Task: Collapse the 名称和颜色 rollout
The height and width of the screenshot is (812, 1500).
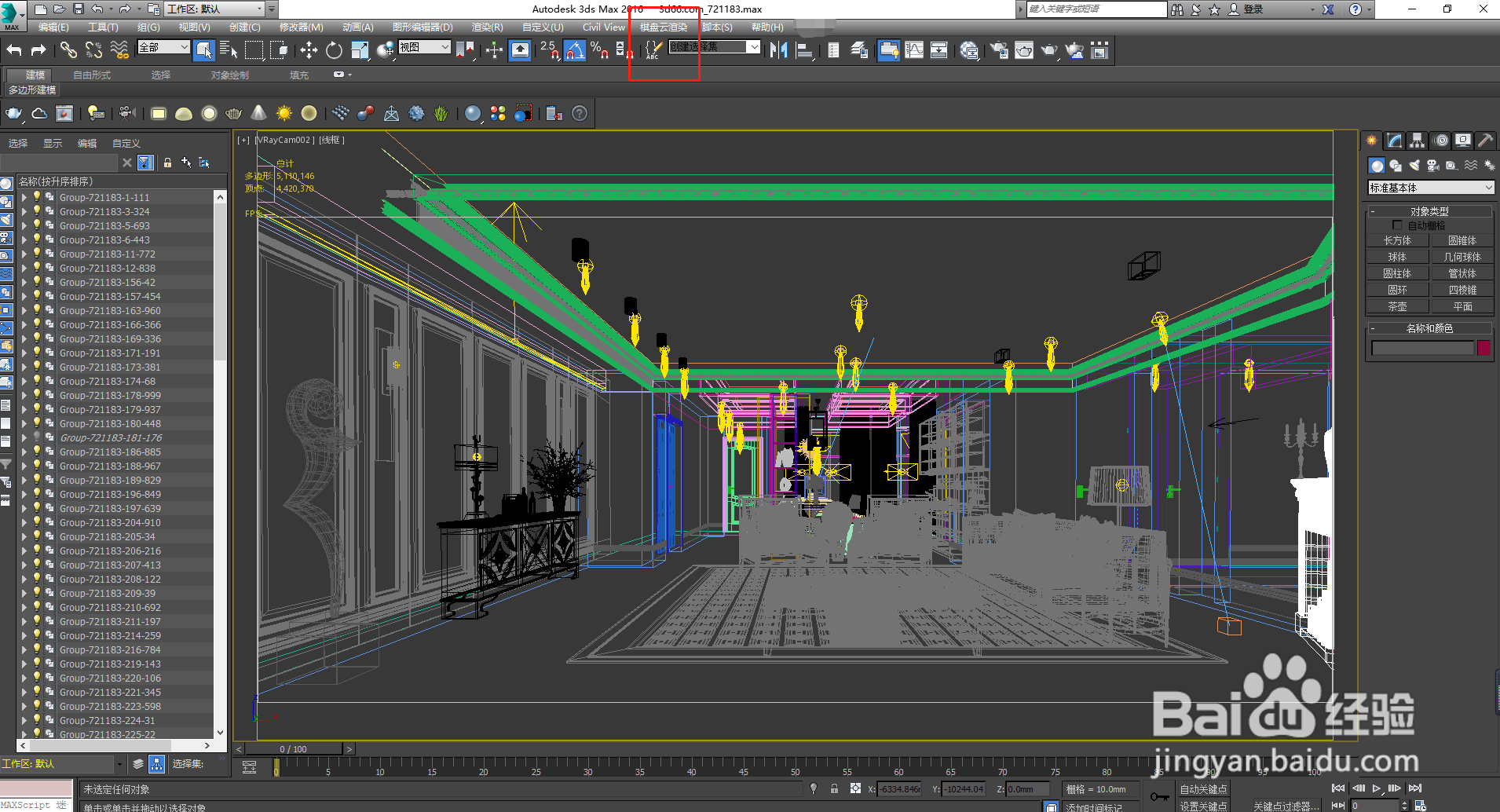Action: 1429,328
